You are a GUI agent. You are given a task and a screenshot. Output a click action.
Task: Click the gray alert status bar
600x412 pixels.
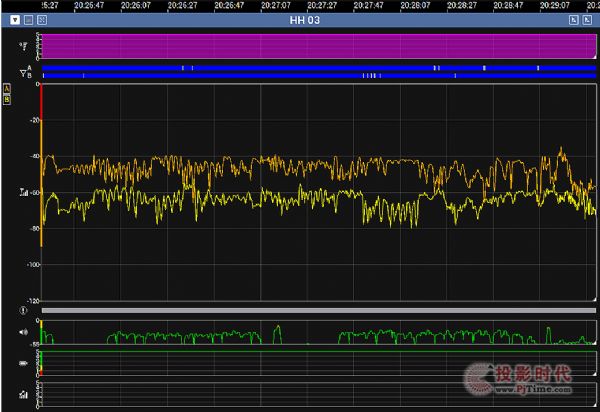pos(318,311)
